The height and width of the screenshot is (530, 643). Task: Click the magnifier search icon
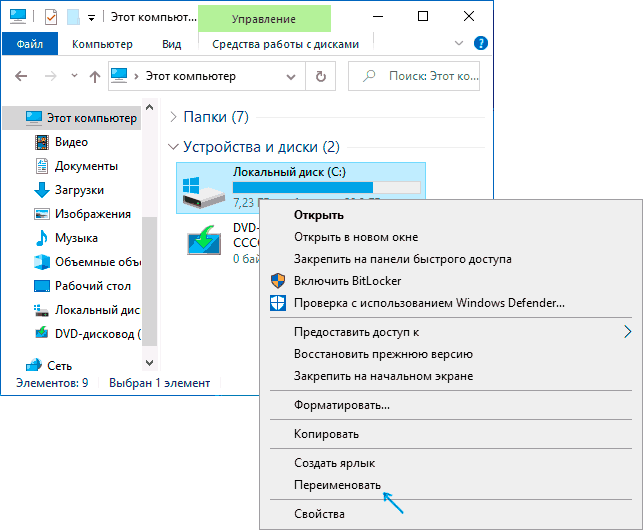369,76
